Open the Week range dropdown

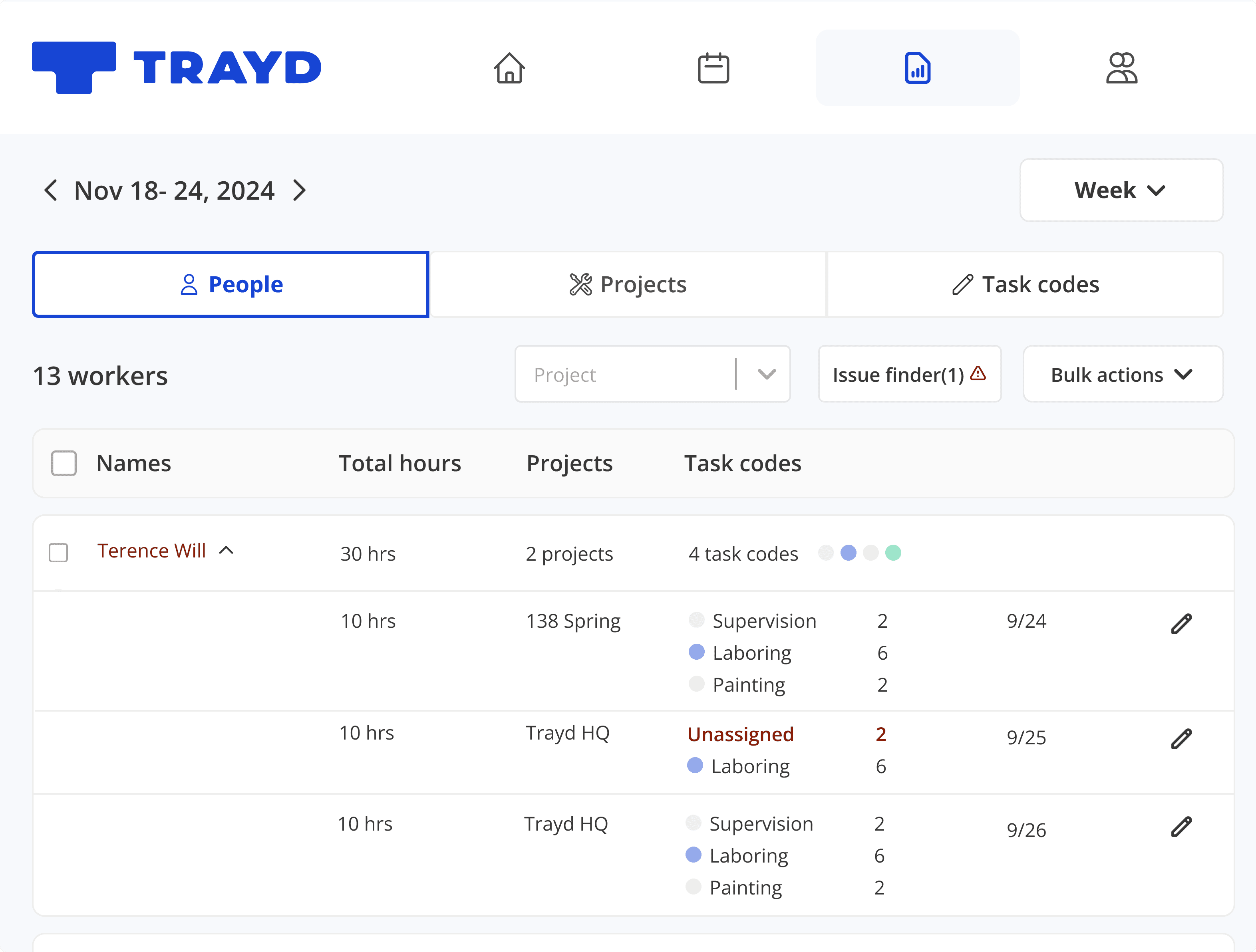click(x=1121, y=190)
